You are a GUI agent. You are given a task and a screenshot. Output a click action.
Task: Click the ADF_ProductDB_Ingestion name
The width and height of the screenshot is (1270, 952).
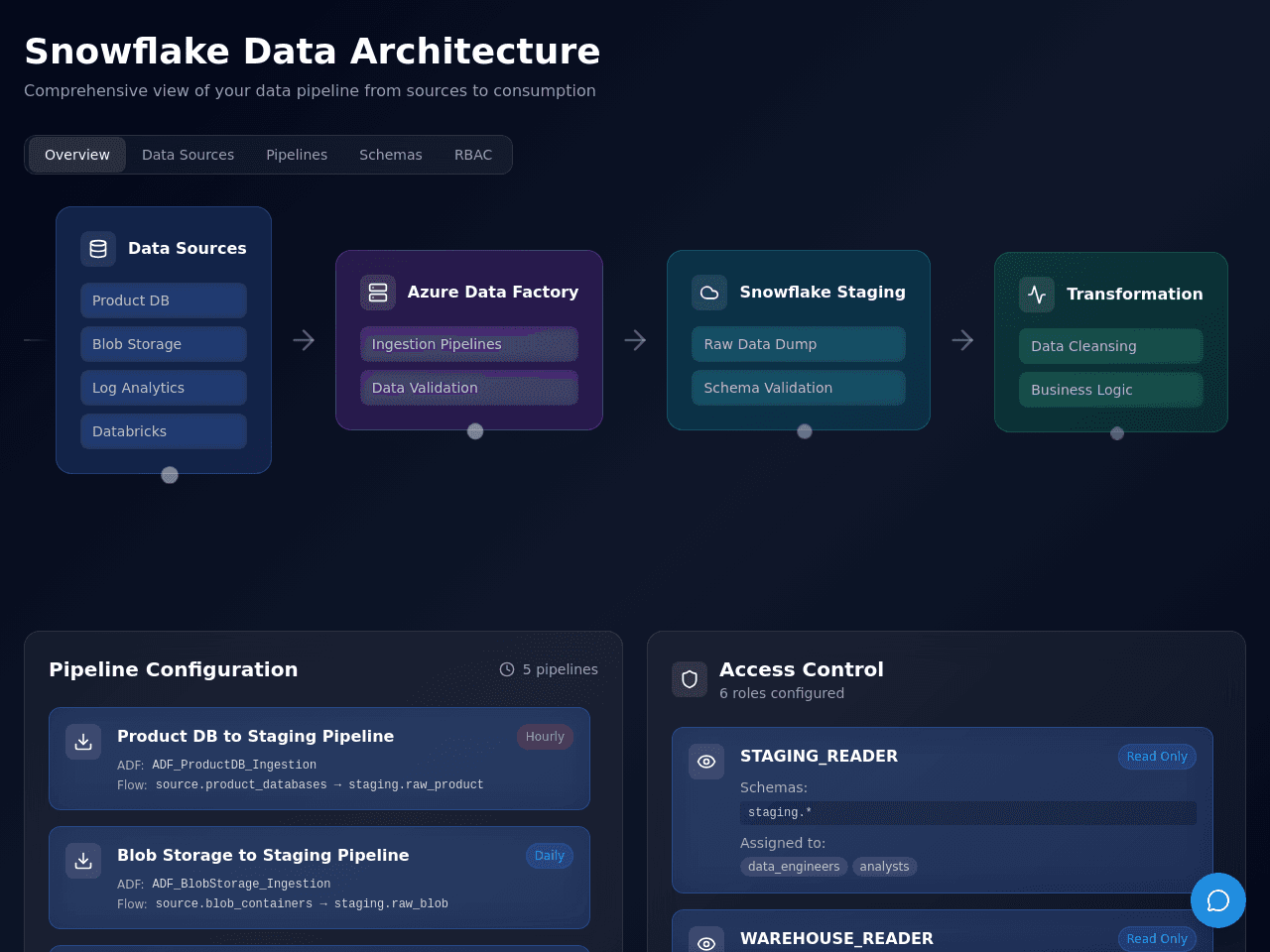pyautogui.click(x=234, y=765)
